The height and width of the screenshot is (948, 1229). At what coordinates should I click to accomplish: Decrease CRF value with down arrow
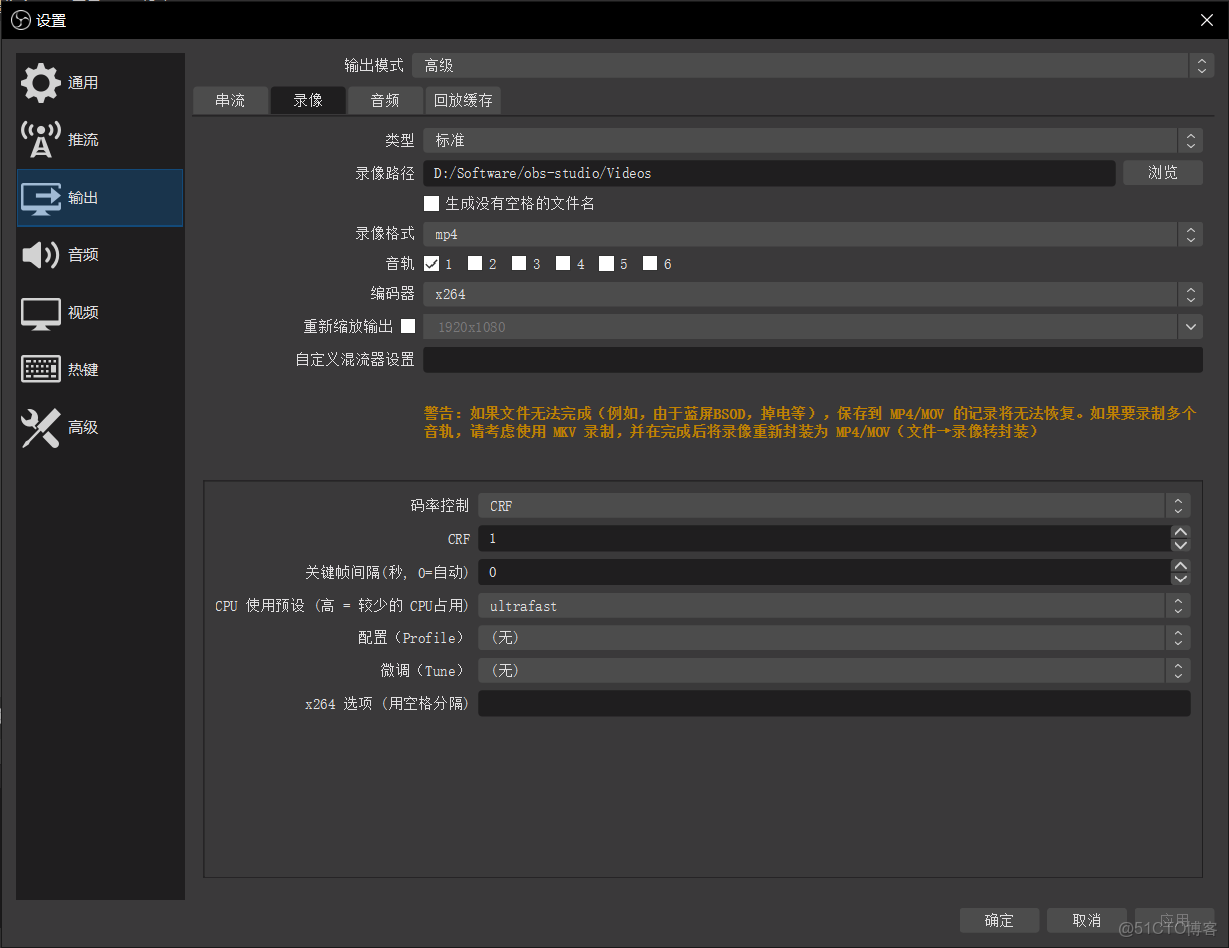click(1181, 545)
